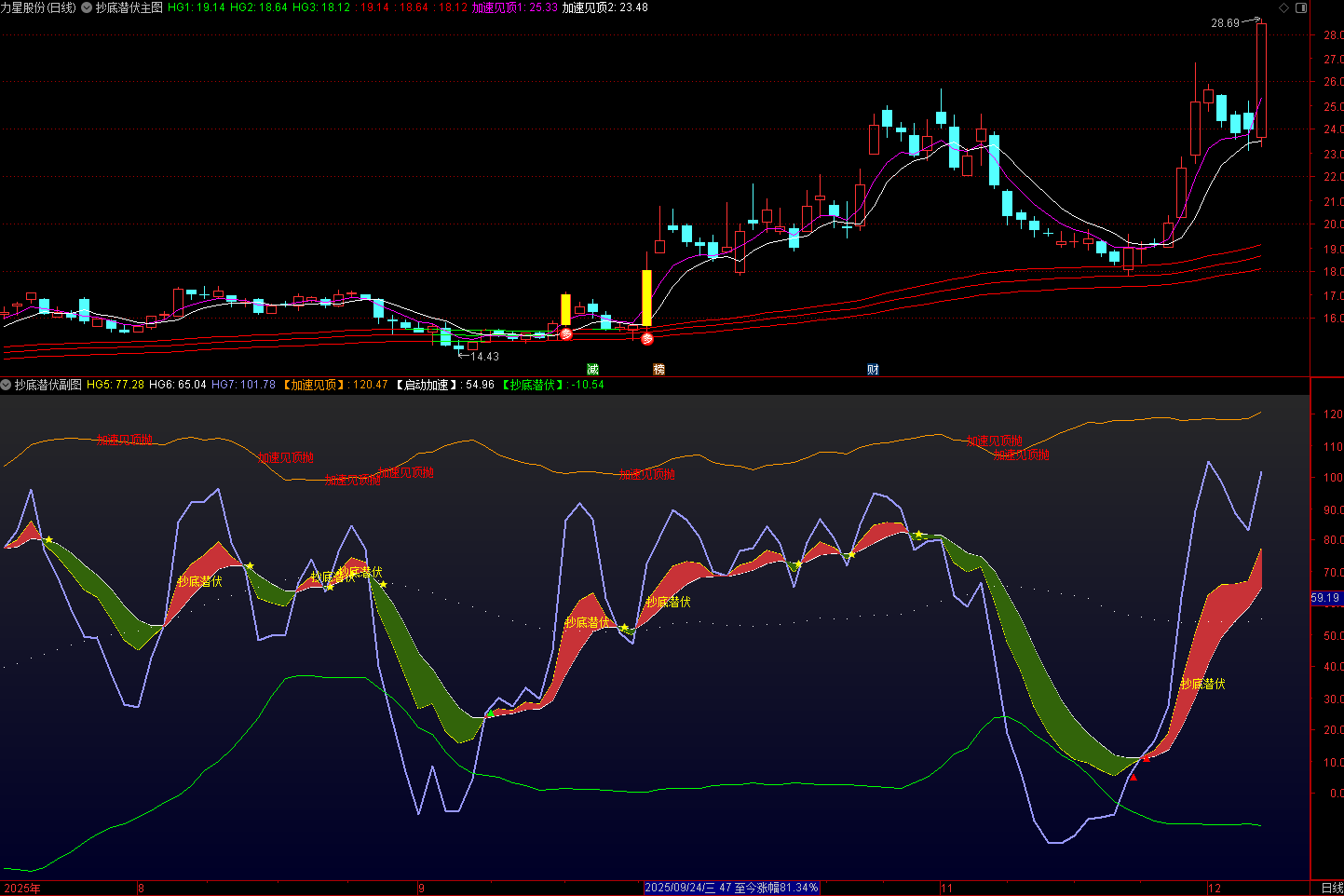Click the 【加速见顶】 legend label
Image resolution: width=1344 pixels, height=896 pixels.
pyautogui.click(x=314, y=385)
